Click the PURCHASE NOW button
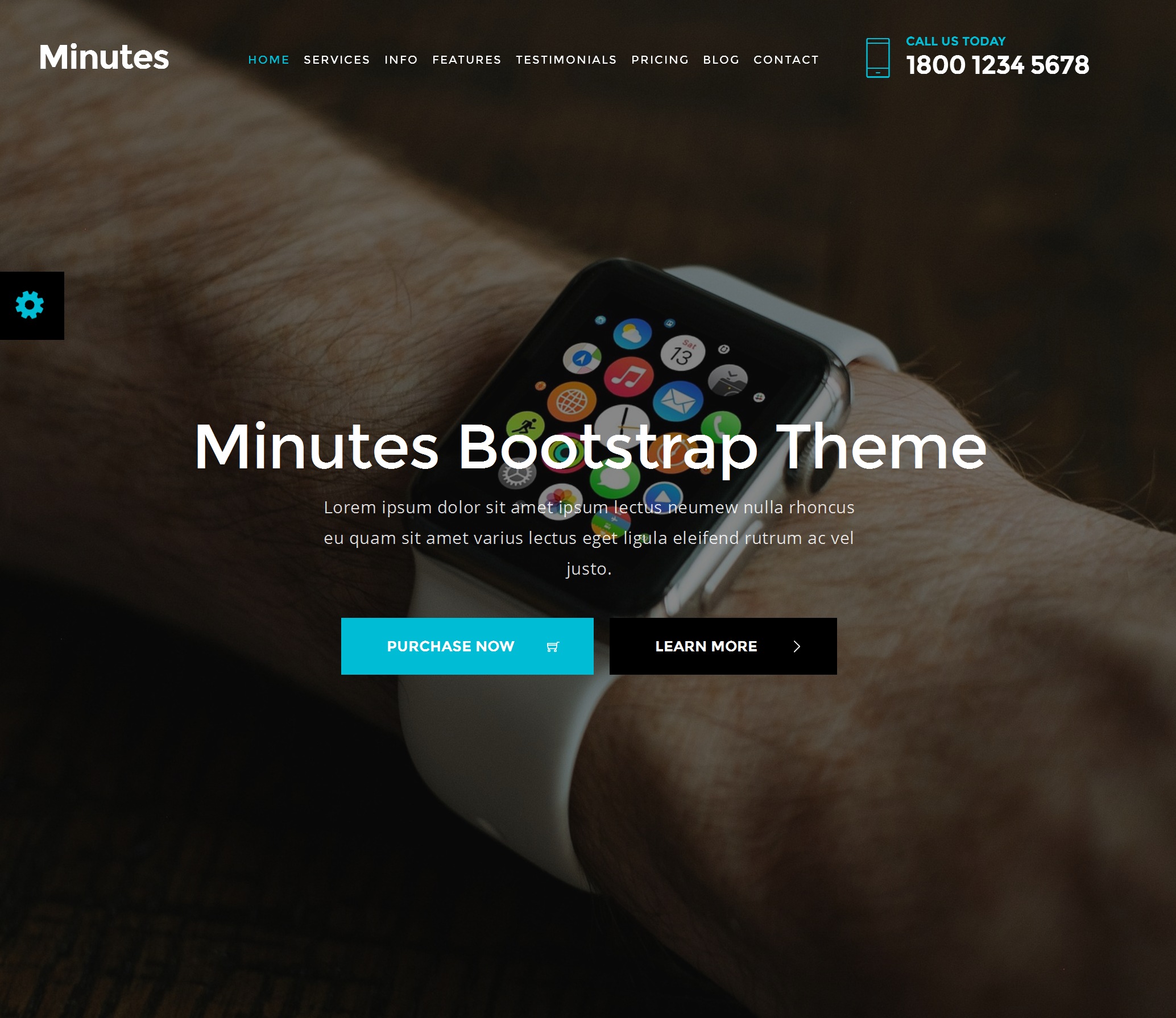1176x1018 pixels. [467, 646]
